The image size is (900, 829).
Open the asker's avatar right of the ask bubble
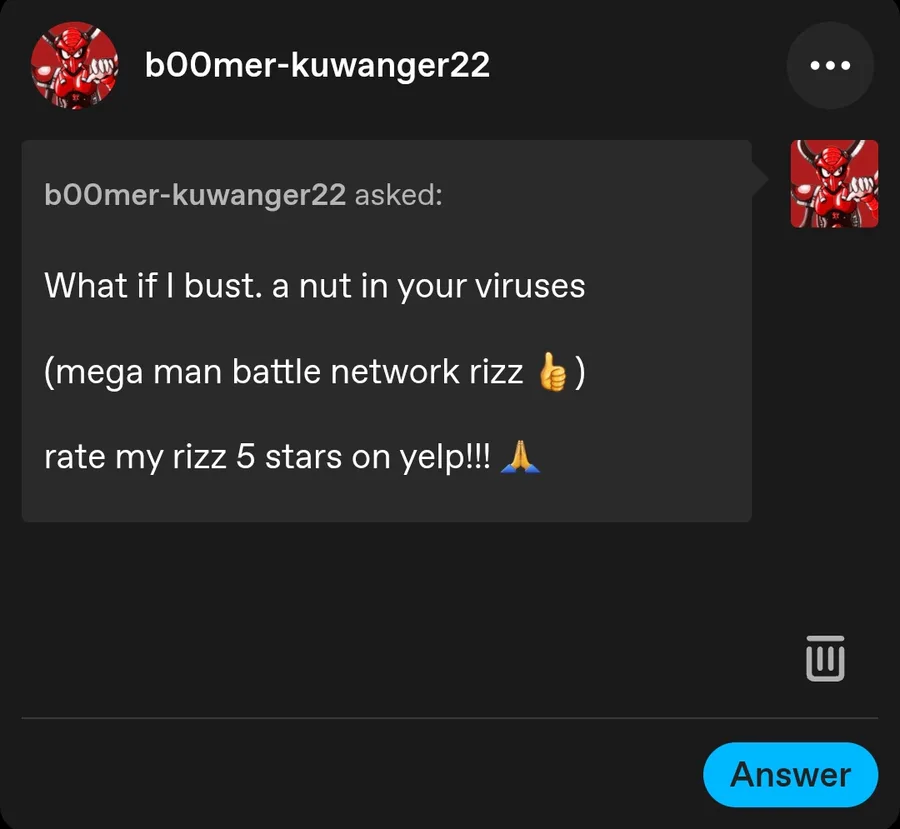pyautogui.click(x=834, y=184)
